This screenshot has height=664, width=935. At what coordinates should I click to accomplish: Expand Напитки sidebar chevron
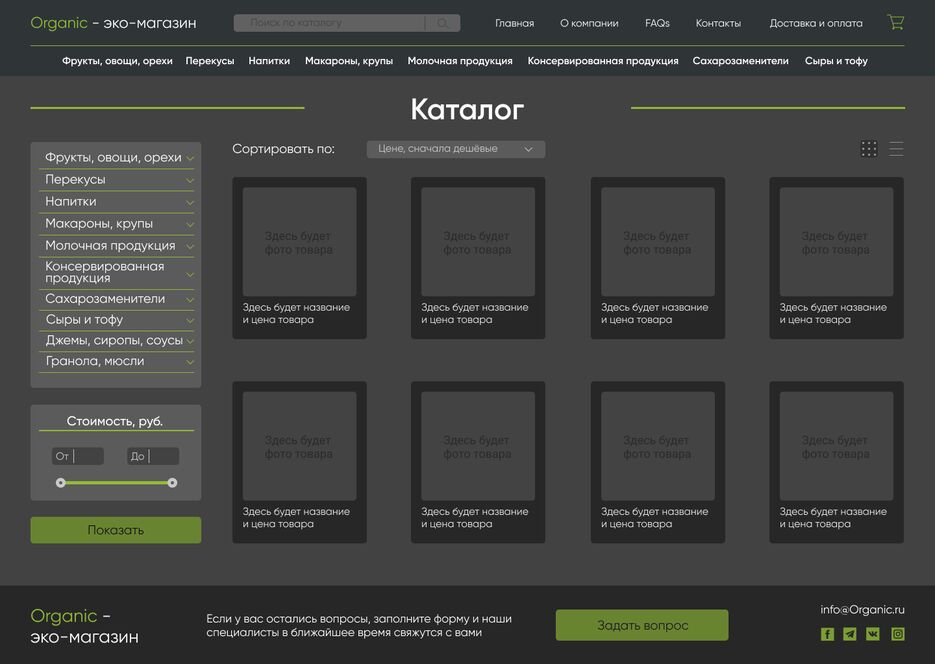(190, 203)
